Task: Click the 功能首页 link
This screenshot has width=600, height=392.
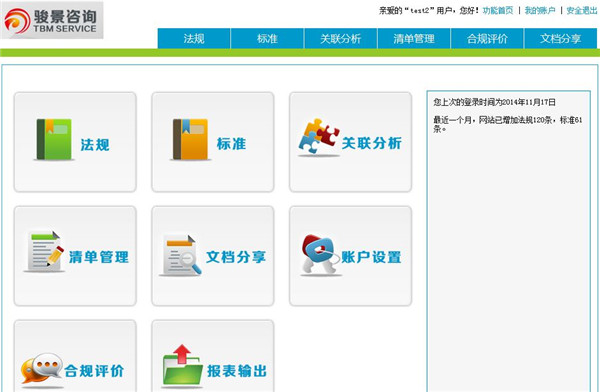Action: (x=497, y=10)
